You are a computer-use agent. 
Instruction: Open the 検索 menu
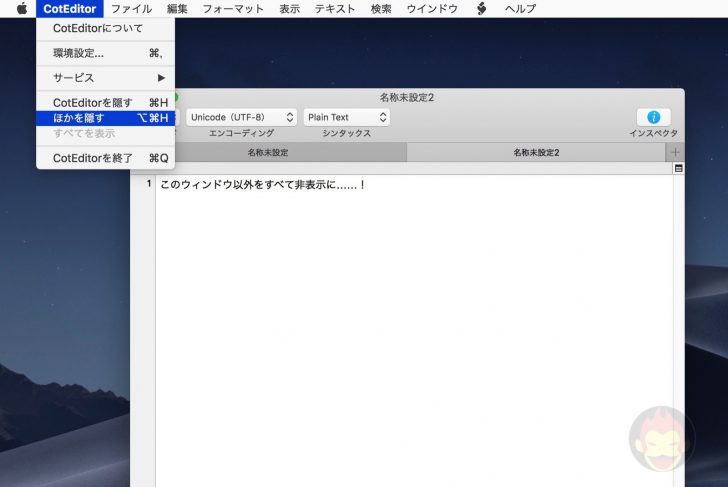click(381, 8)
